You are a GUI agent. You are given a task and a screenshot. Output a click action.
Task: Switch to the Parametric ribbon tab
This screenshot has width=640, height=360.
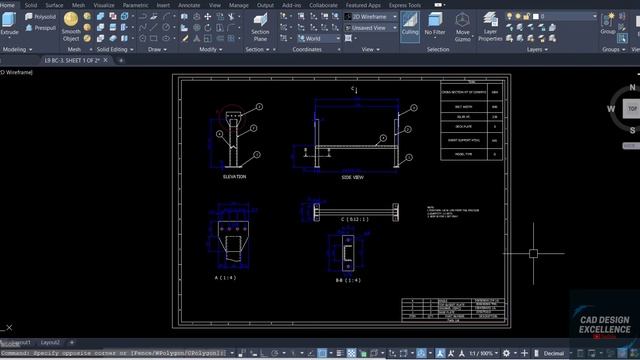[x=136, y=5]
